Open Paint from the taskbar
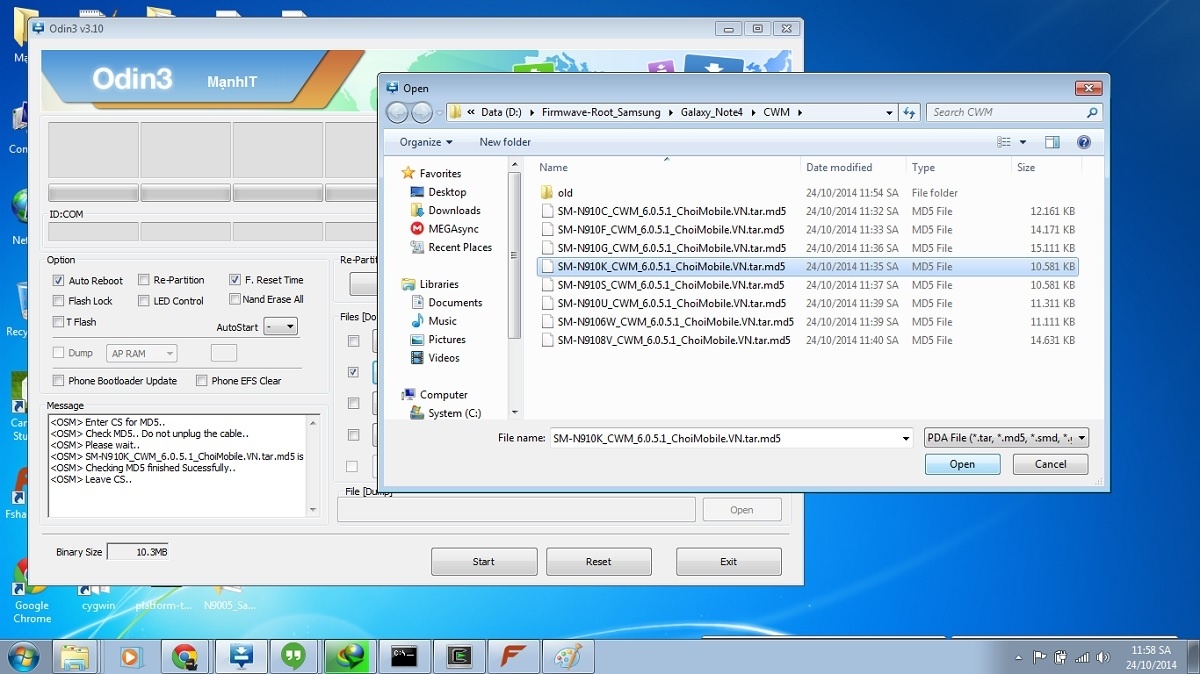This screenshot has height=674, width=1200. [567, 657]
